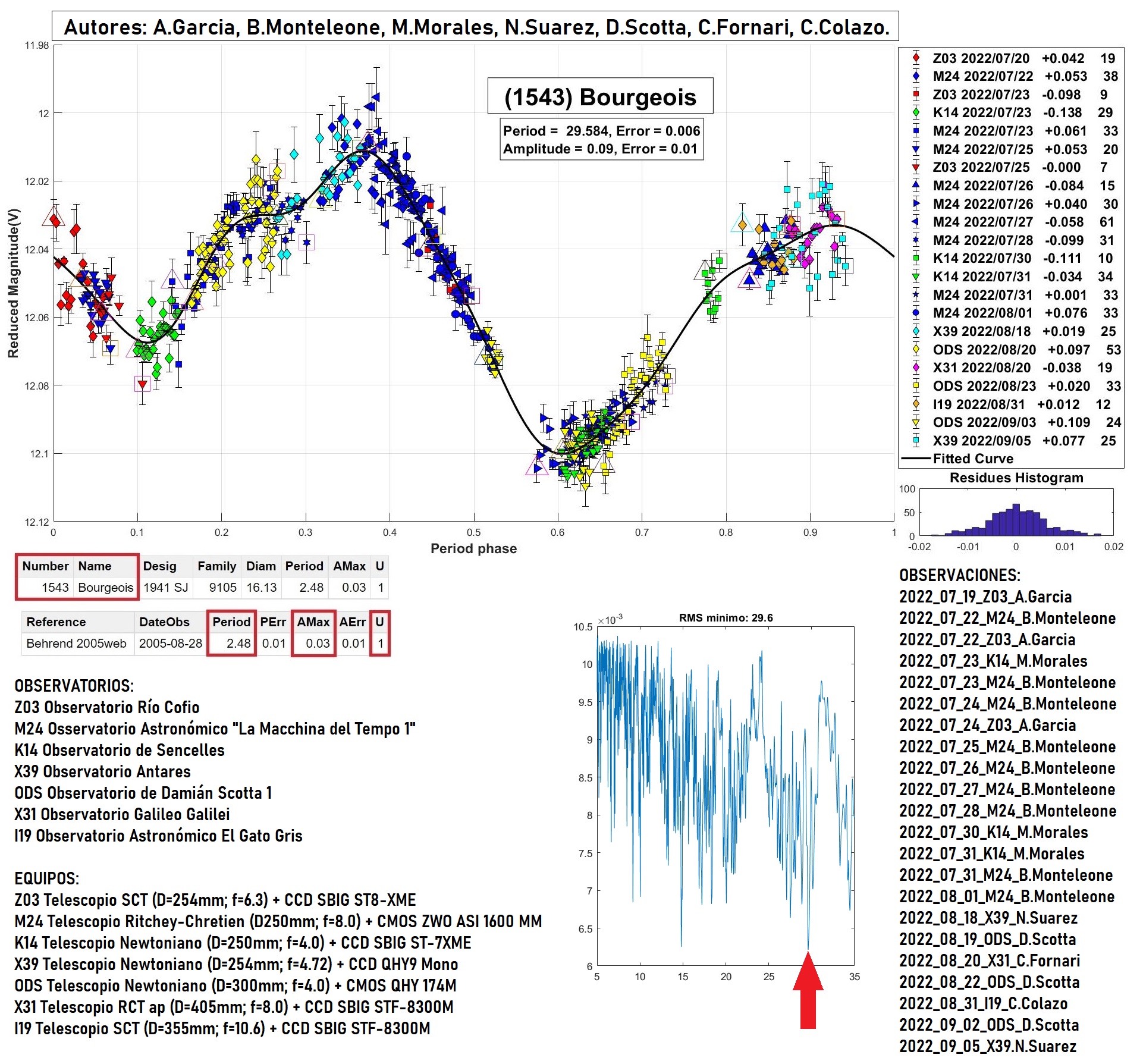
Task: Click 'Amplitude = 0.09, Error = 0.01' text
Action: (599, 149)
